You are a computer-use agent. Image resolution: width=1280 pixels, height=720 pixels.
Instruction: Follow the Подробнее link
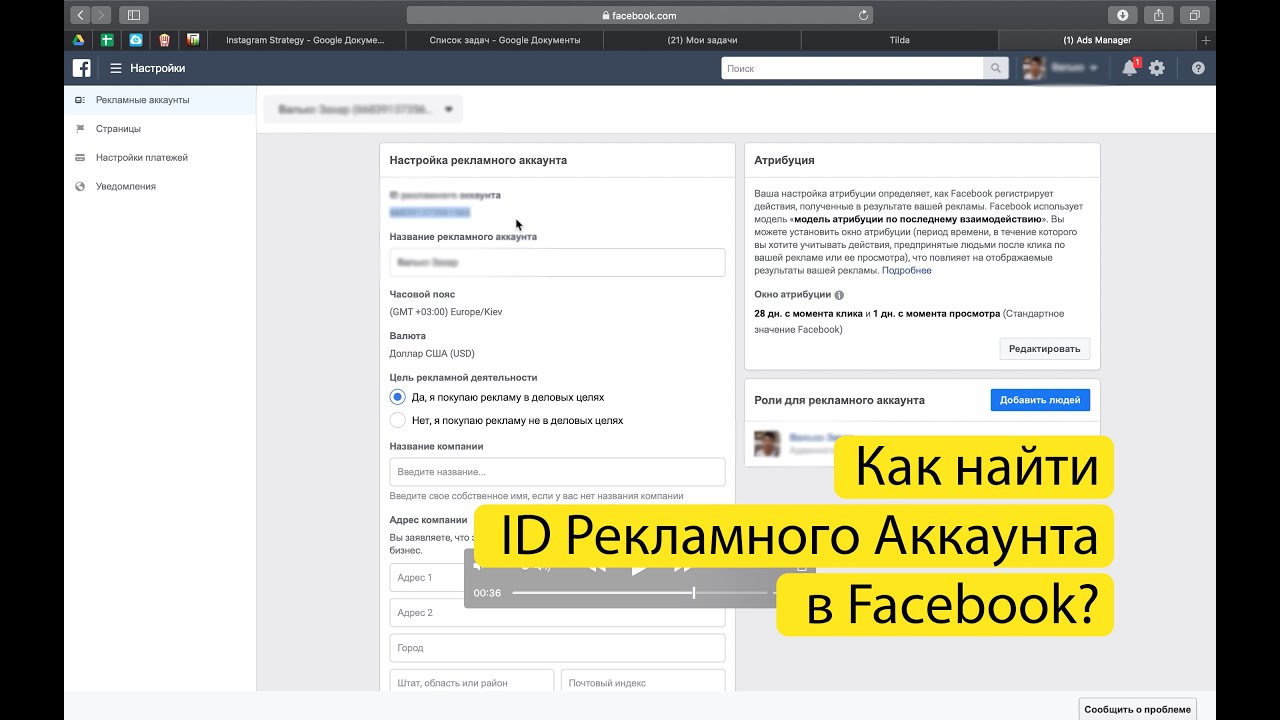[906, 271]
